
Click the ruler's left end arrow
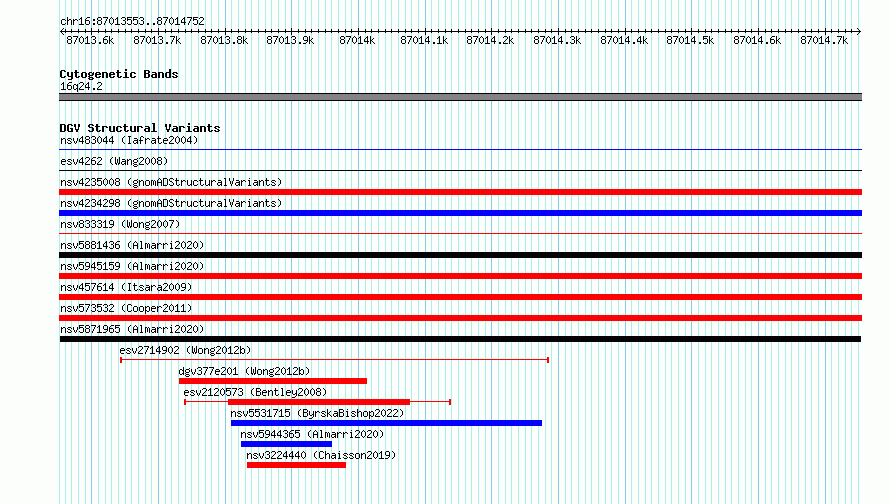pyautogui.click(x=62, y=31)
